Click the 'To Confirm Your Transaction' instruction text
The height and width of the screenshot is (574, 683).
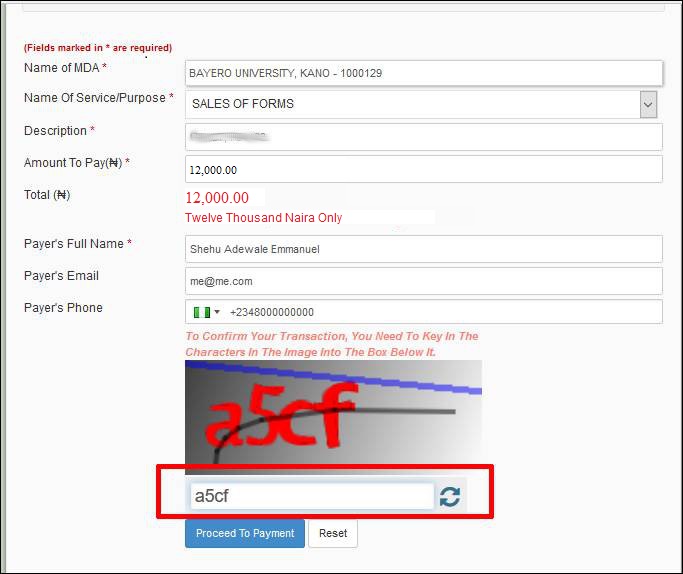click(332, 344)
